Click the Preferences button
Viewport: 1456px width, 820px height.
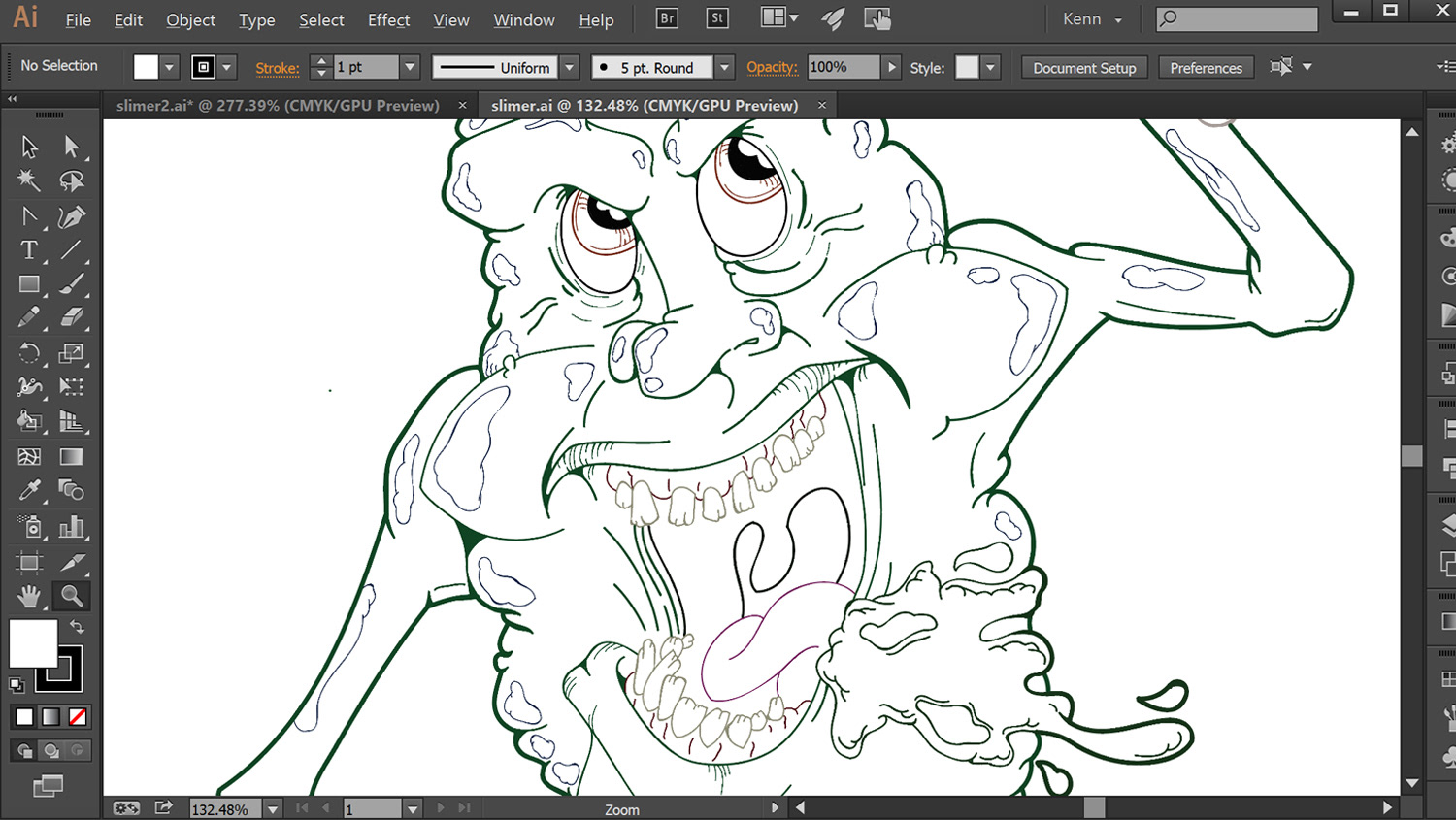[1206, 67]
